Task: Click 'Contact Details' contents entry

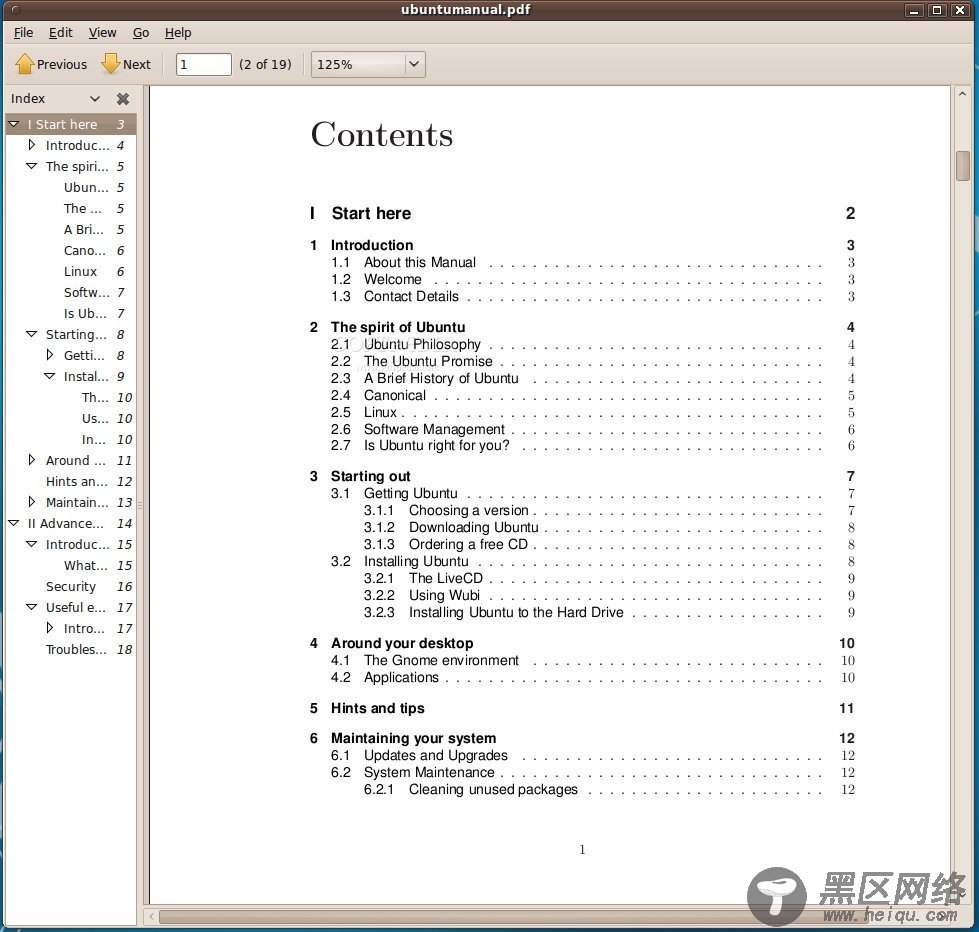Action: (411, 297)
